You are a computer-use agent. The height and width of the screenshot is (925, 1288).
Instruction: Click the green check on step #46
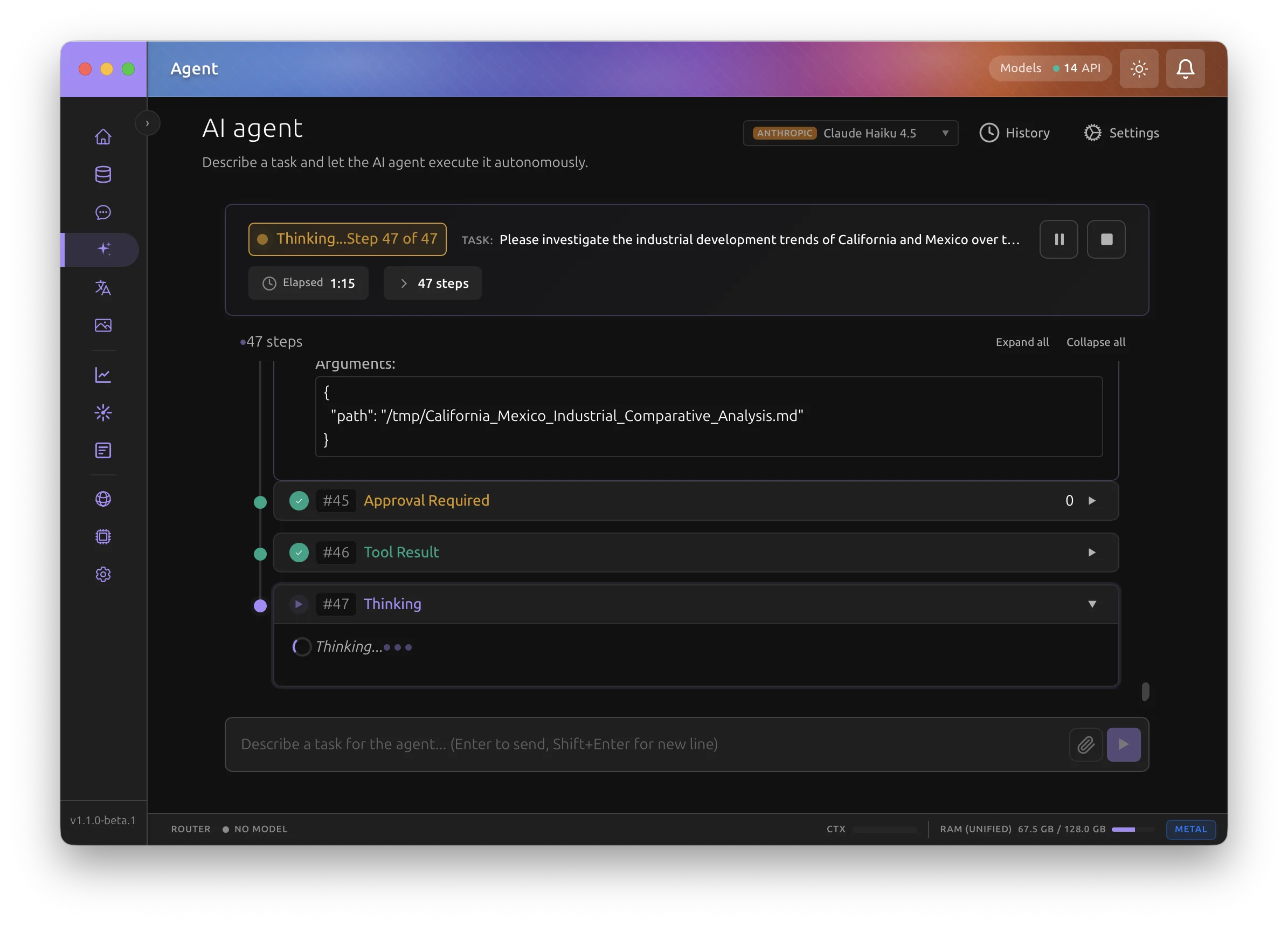(299, 553)
